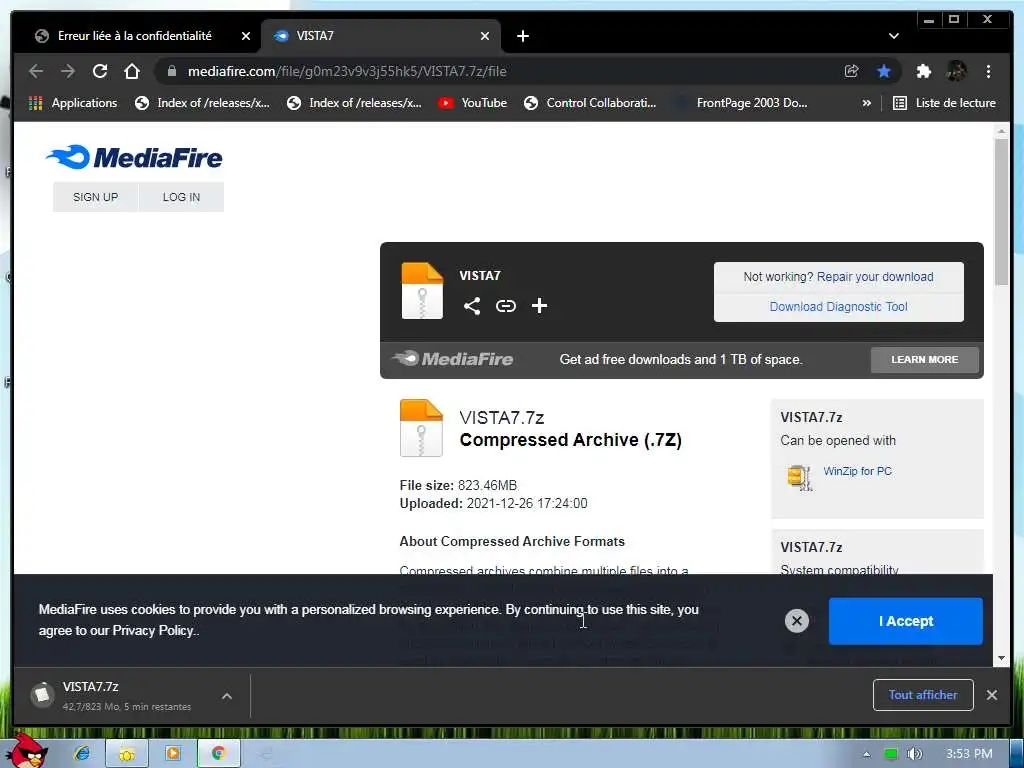Viewport: 1024px width, 768px height.
Task: Select the VISTA7 tab
Action: pyautogui.click(x=381, y=36)
